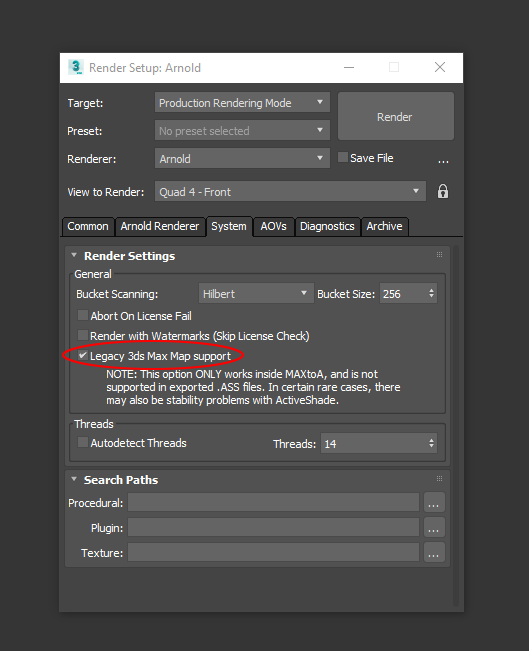Collapse the Render Settings rollout
The image size is (529, 651).
click(x=74, y=255)
